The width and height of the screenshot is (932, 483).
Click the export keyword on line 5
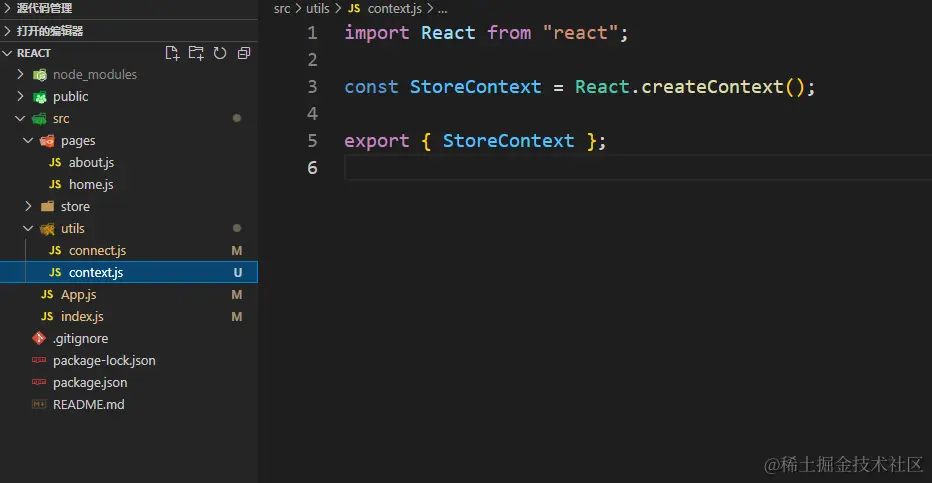377,141
